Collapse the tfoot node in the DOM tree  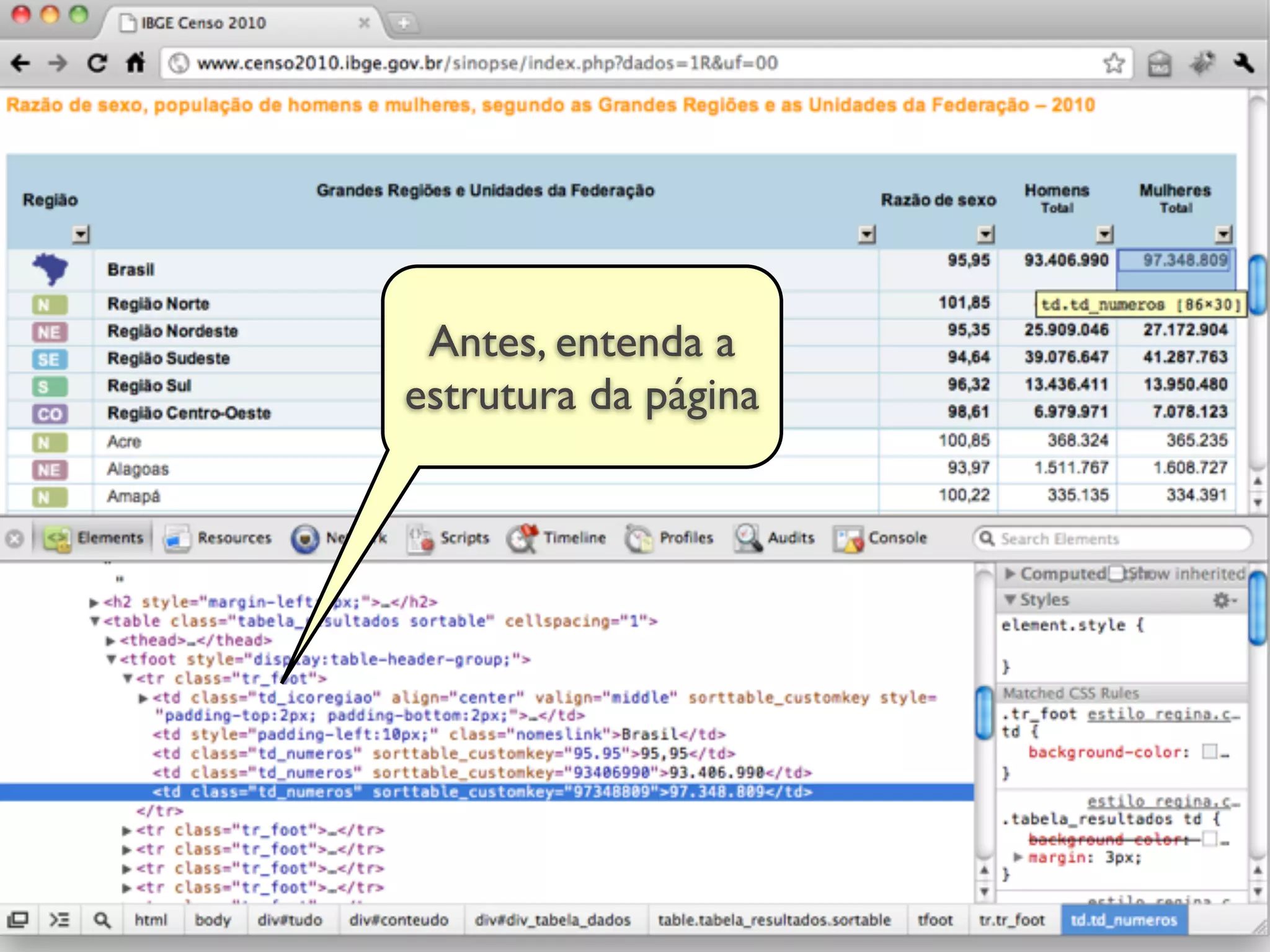click(x=111, y=659)
